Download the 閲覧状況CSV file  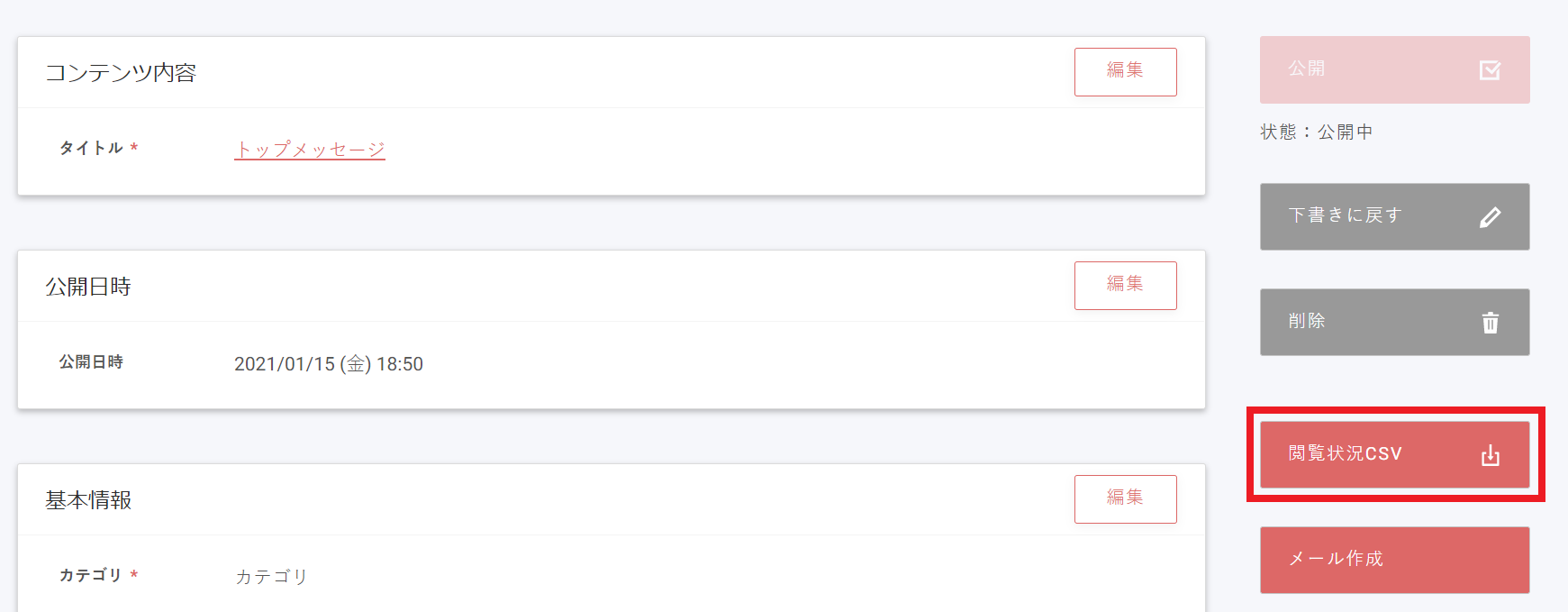tap(1394, 454)
